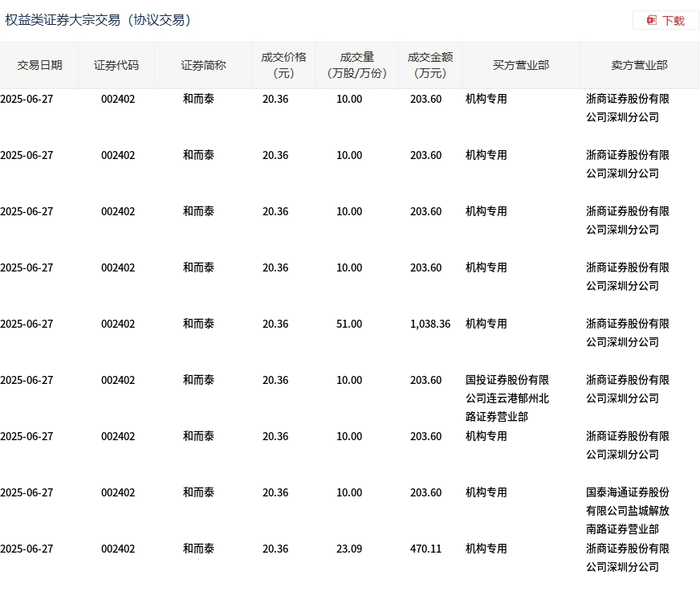Click the page title 权益类证券大宗交易(协议交易)

coord(98,20)
